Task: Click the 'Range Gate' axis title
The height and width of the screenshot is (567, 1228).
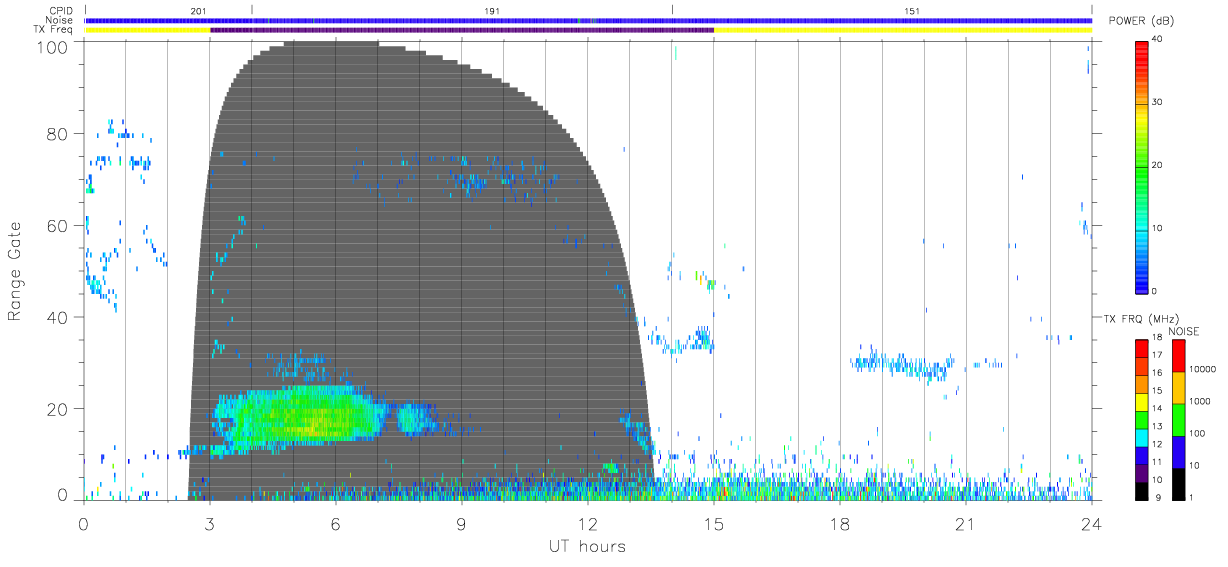Action: pos(16,272)
